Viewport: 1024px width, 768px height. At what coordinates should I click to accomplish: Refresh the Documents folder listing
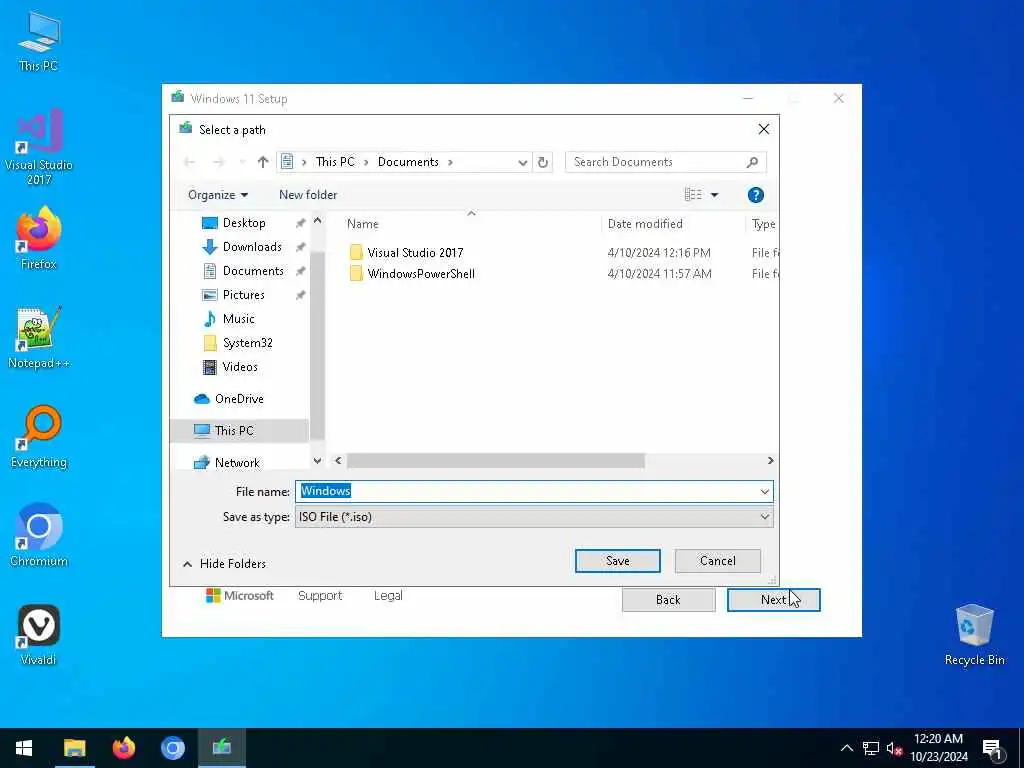click(543, 162)
